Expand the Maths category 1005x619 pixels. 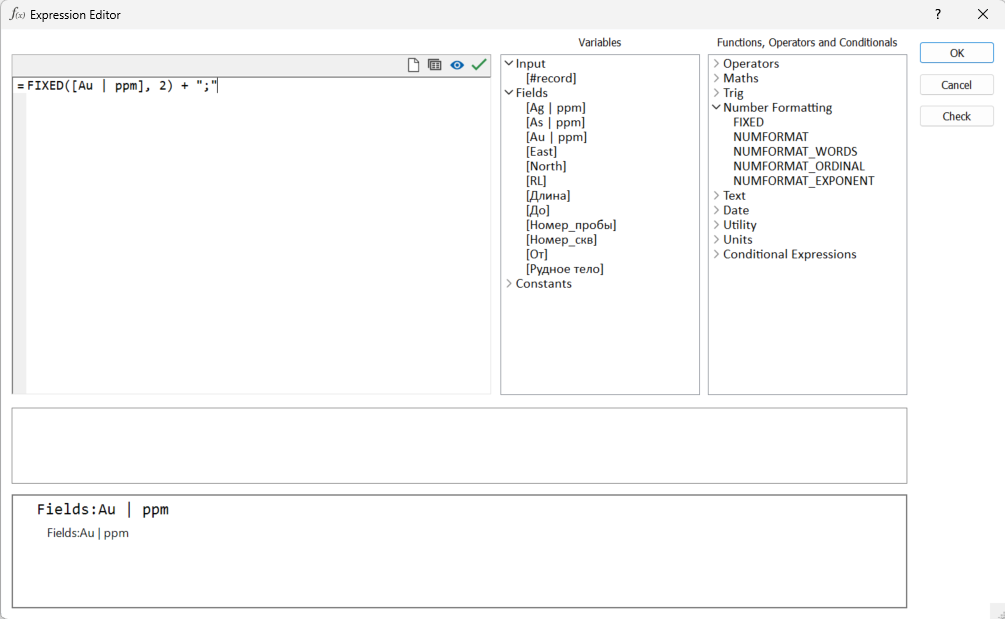coord(716,78)
